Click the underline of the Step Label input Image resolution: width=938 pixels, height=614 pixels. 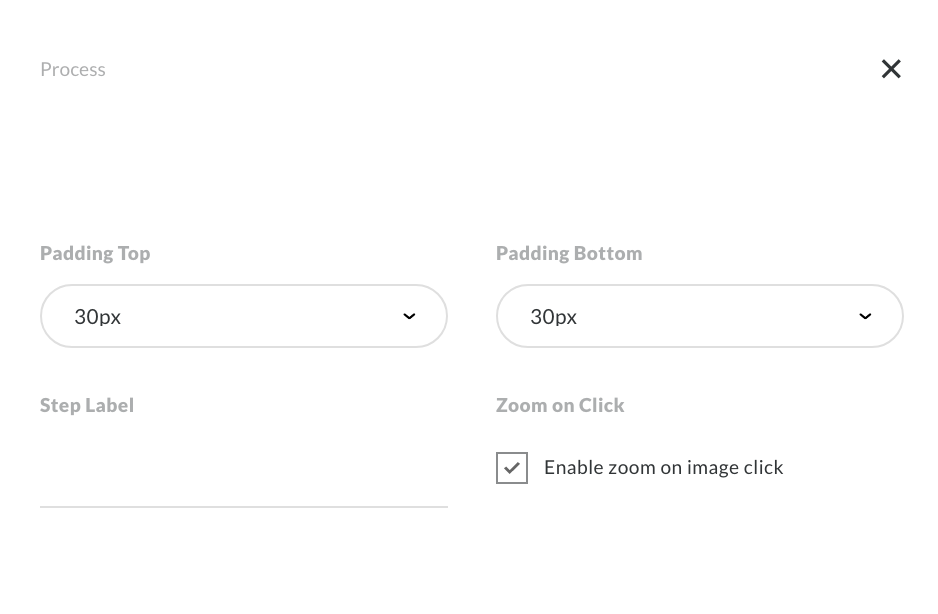(x=243, y=506)
